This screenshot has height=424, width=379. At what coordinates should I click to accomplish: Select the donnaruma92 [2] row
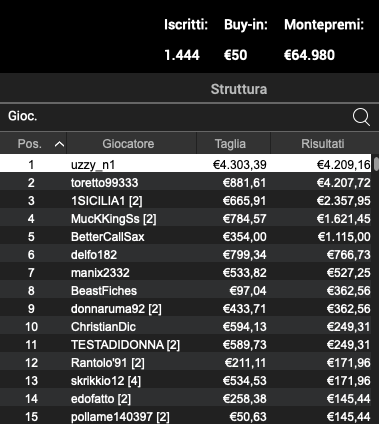point(186,308)
